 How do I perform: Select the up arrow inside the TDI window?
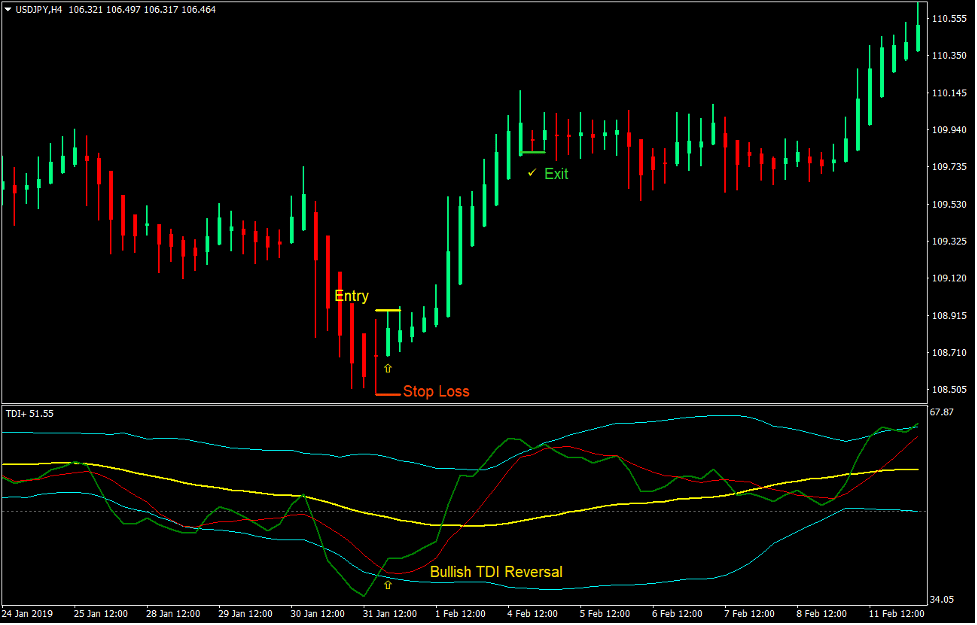[x=387, y=585]
